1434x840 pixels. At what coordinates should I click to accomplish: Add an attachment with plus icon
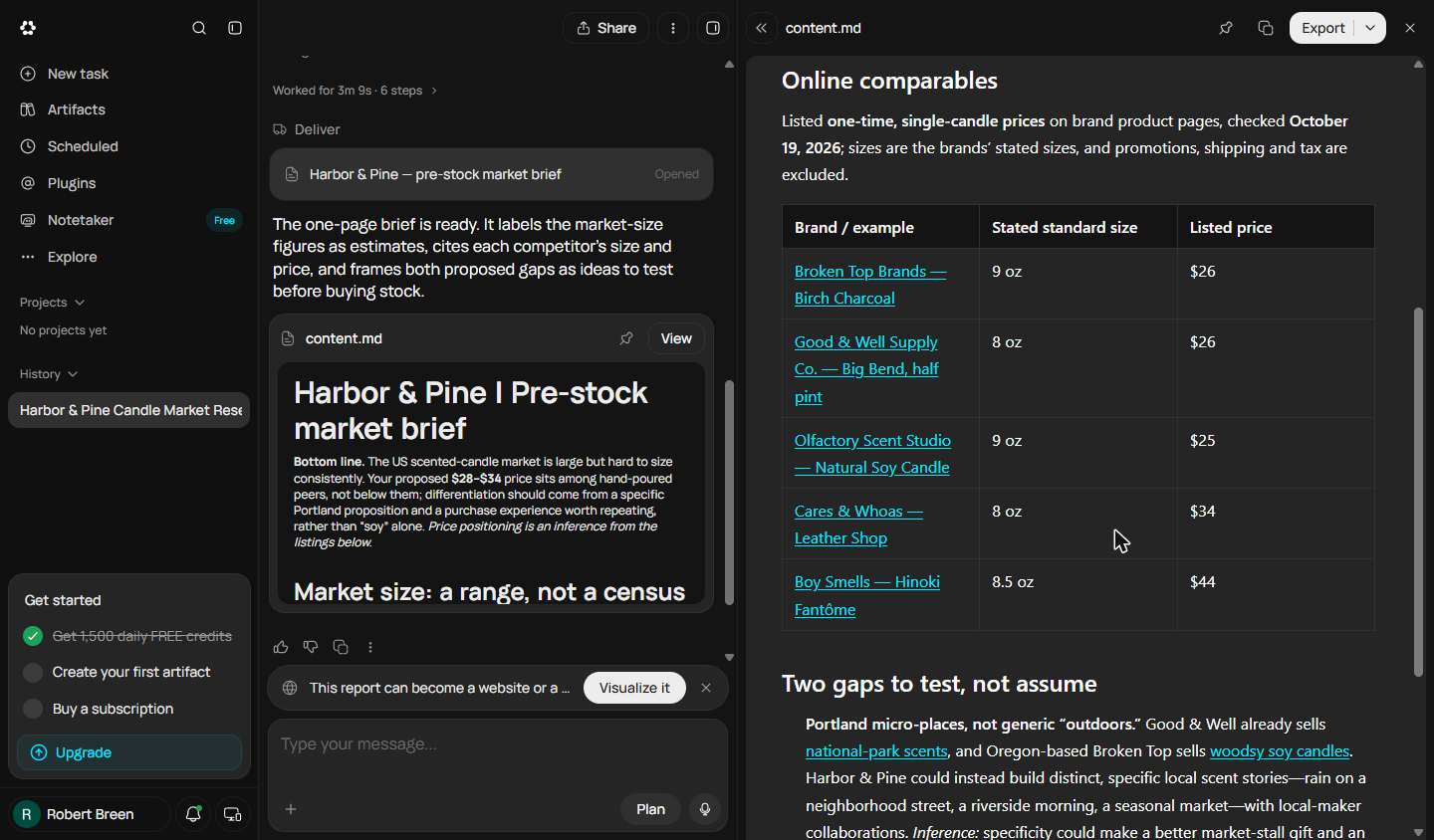(x=291, y=809)
